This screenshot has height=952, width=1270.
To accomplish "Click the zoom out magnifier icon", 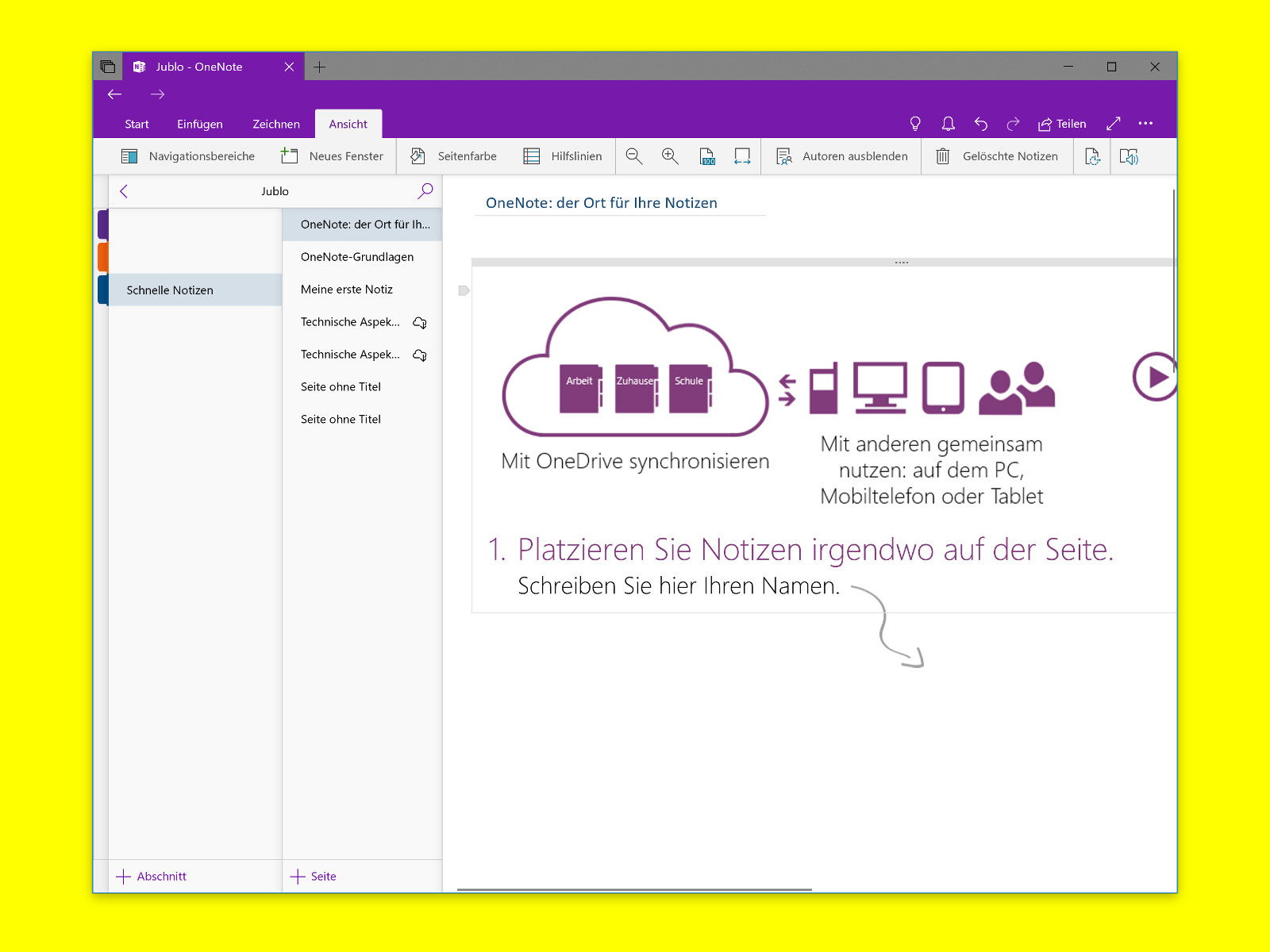I will coord(633,156).
